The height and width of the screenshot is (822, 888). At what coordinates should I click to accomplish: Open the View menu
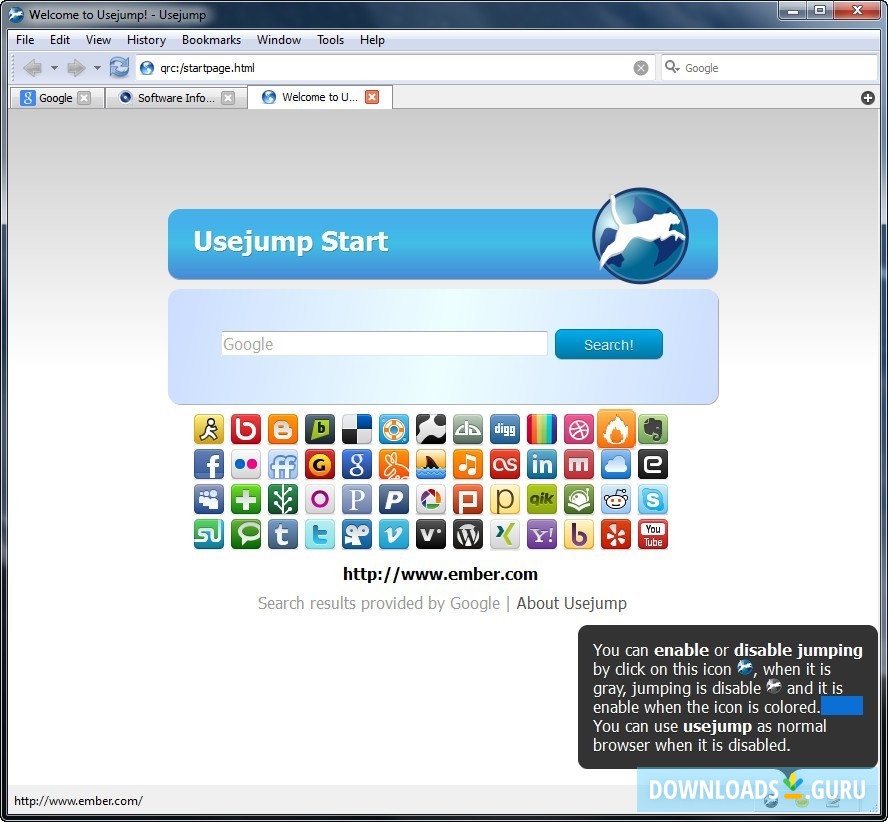[x=98, y=40]
